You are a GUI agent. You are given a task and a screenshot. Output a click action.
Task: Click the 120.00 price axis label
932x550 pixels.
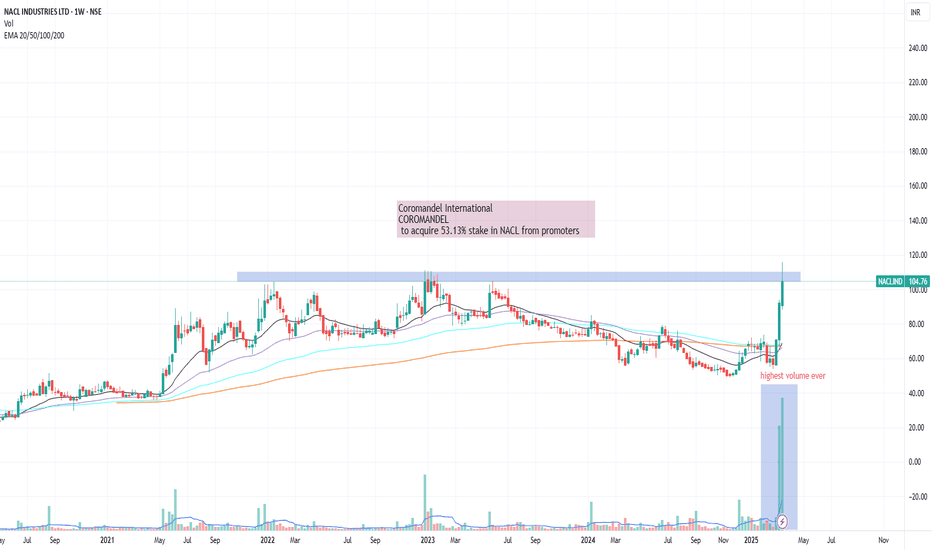[x=918, y=255]
